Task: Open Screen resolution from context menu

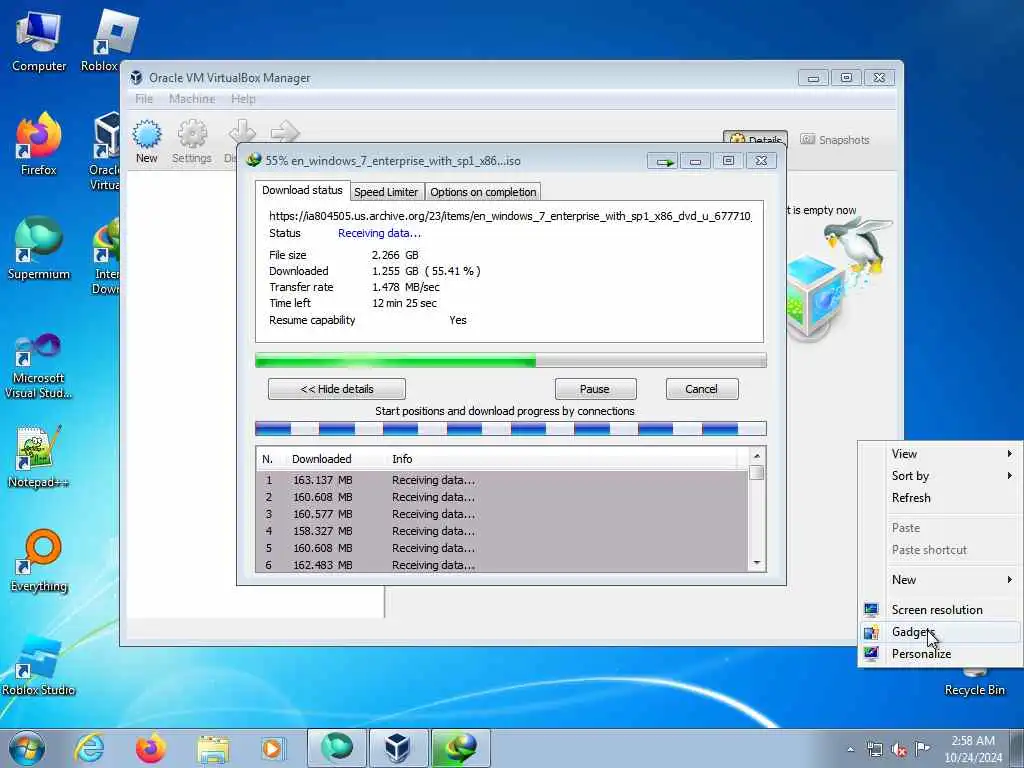Action: coord(940,609)
